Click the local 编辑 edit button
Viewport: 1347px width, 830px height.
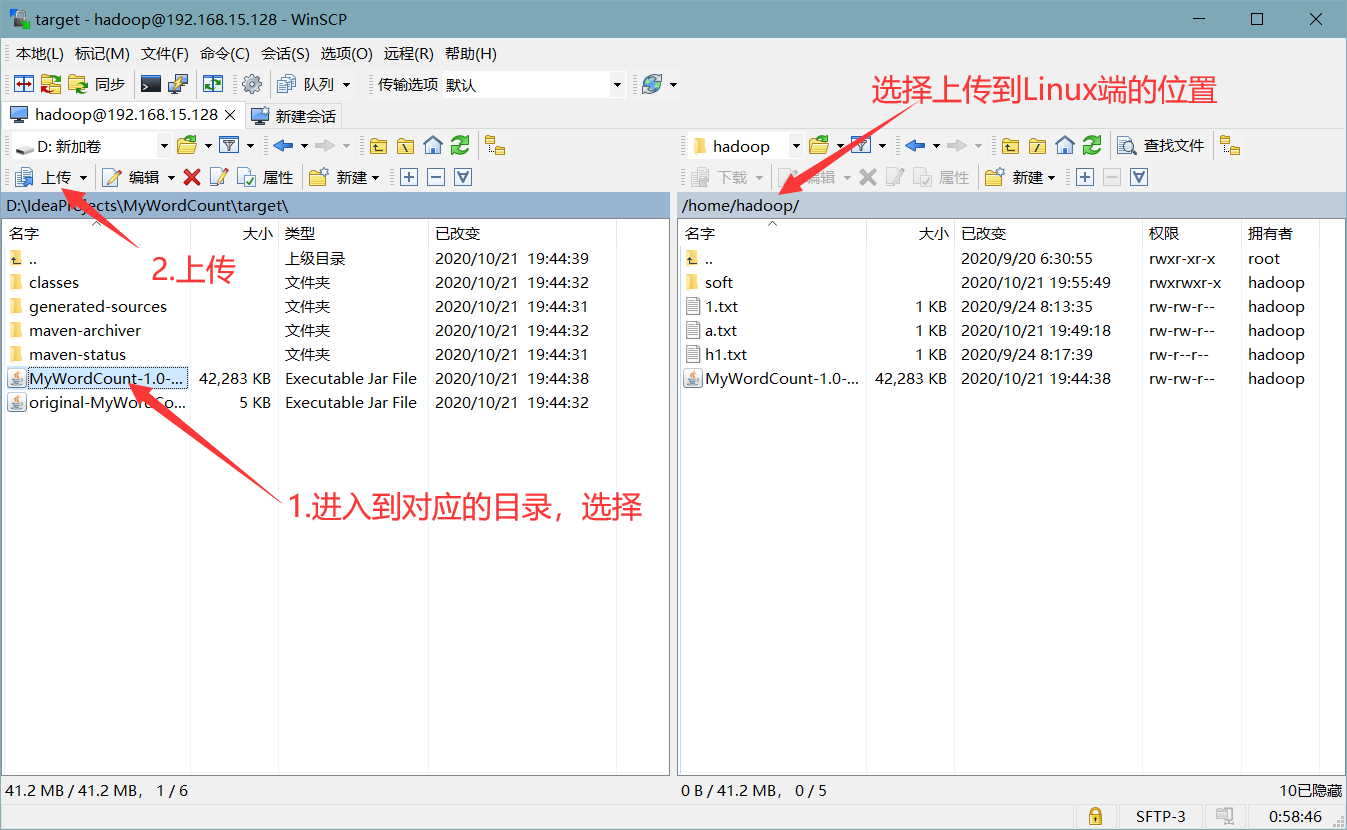pos(131,177)
